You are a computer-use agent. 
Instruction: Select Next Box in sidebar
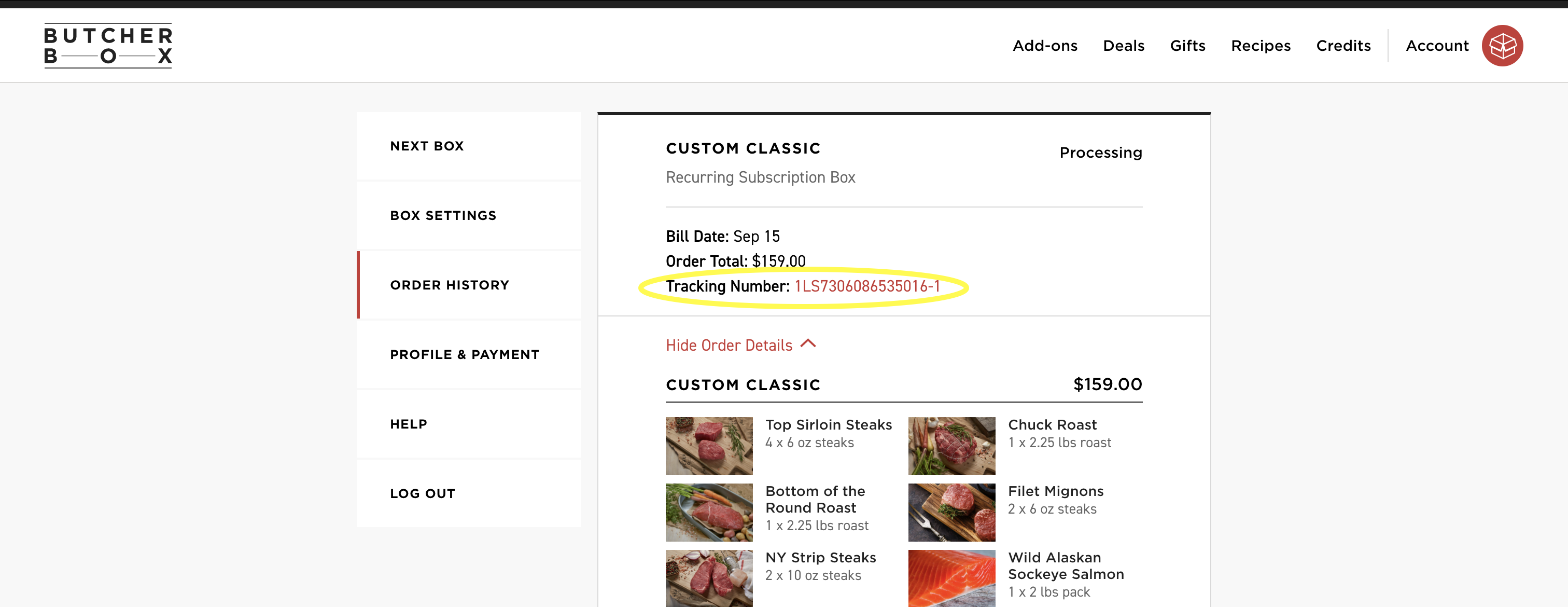[427, 146]
